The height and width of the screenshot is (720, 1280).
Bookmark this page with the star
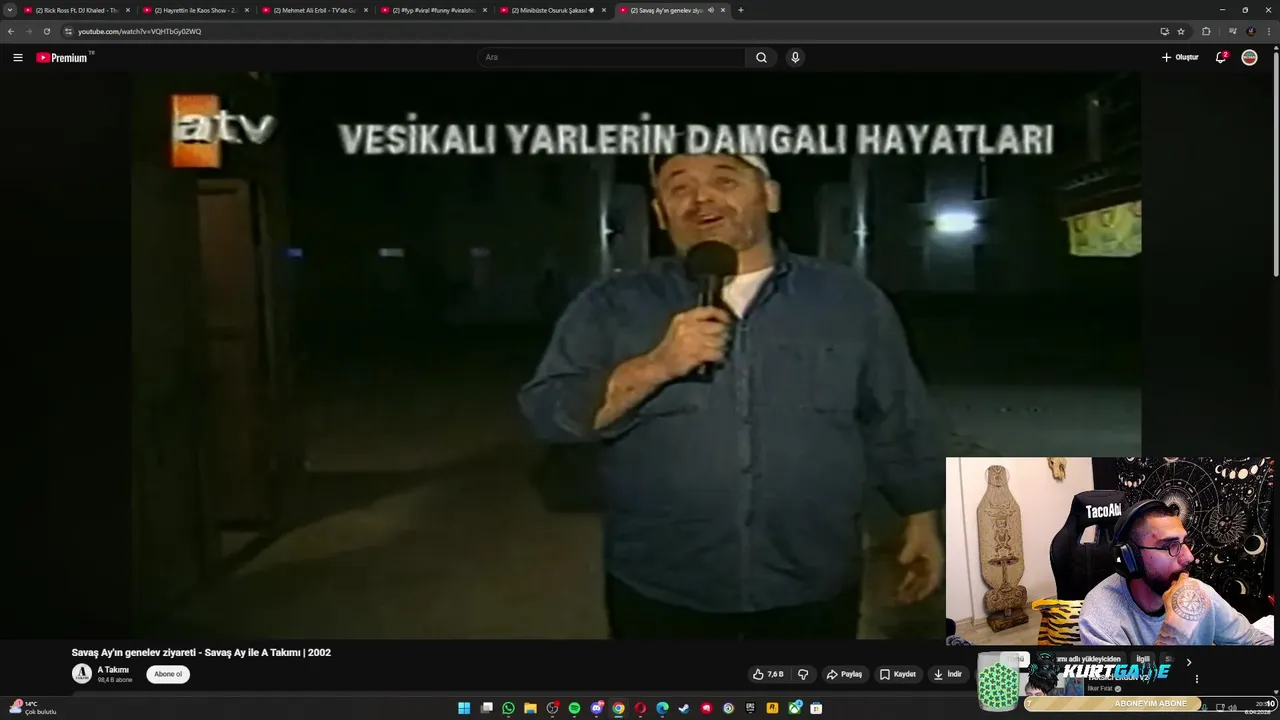pyautogui.click(x=1181, y=31)
